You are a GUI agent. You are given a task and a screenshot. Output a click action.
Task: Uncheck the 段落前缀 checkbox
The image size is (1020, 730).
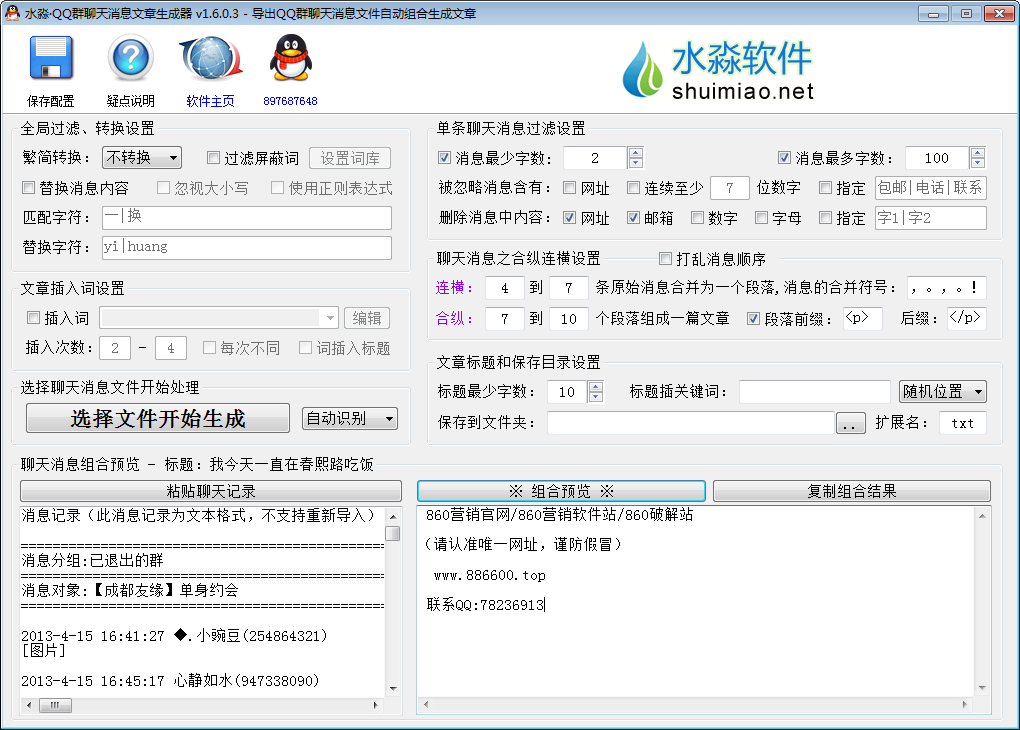click(753, 319)
